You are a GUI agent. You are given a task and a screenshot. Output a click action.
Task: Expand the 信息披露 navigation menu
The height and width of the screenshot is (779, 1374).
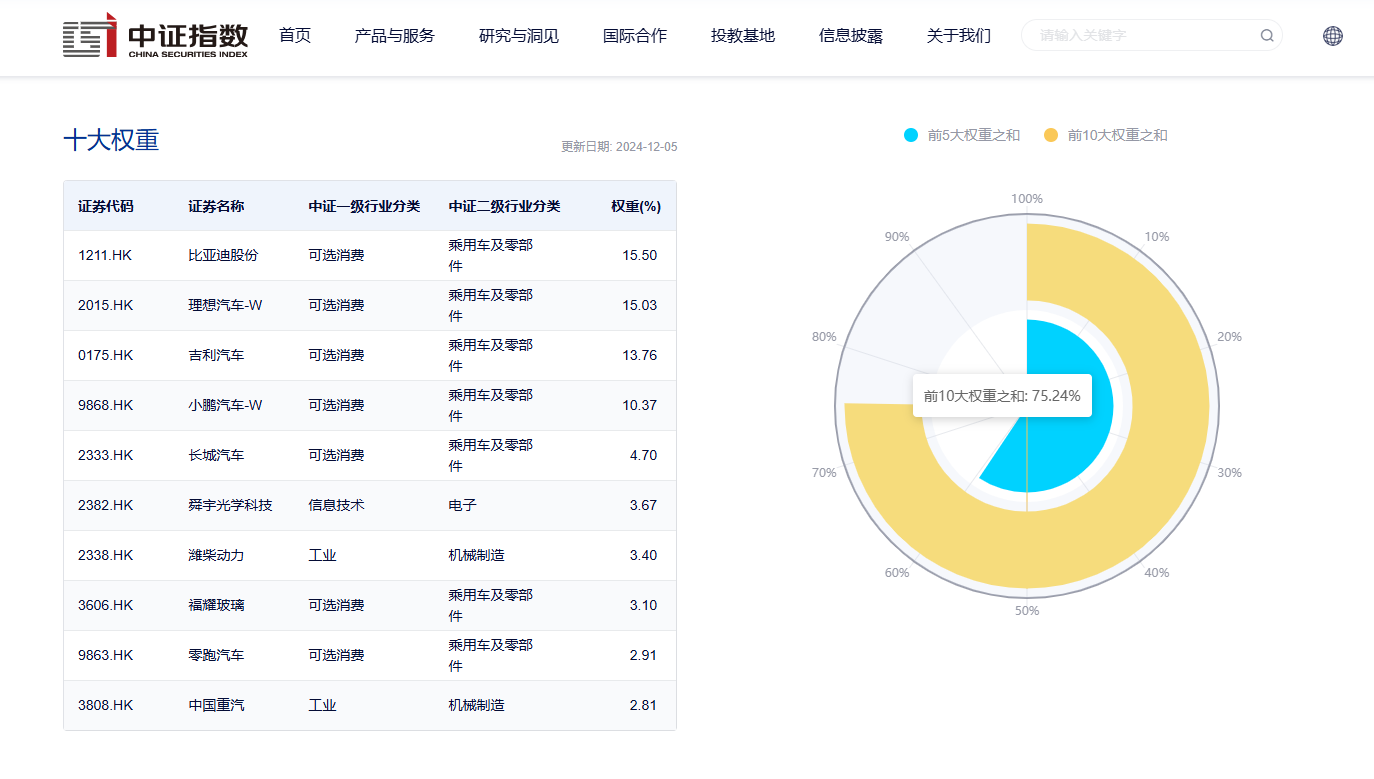(851, 36)
